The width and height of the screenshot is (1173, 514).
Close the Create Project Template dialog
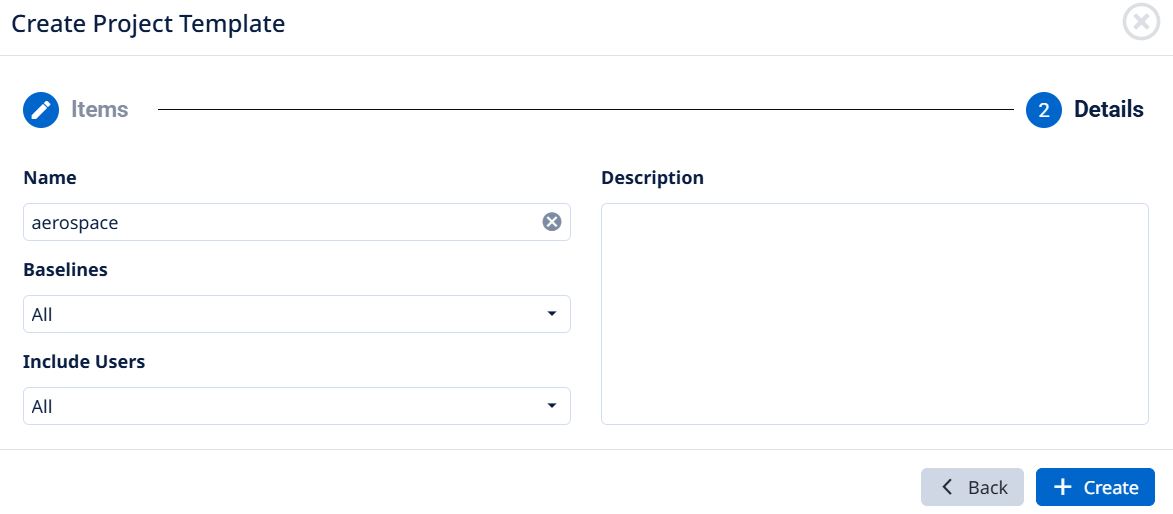coord(1141,22)
